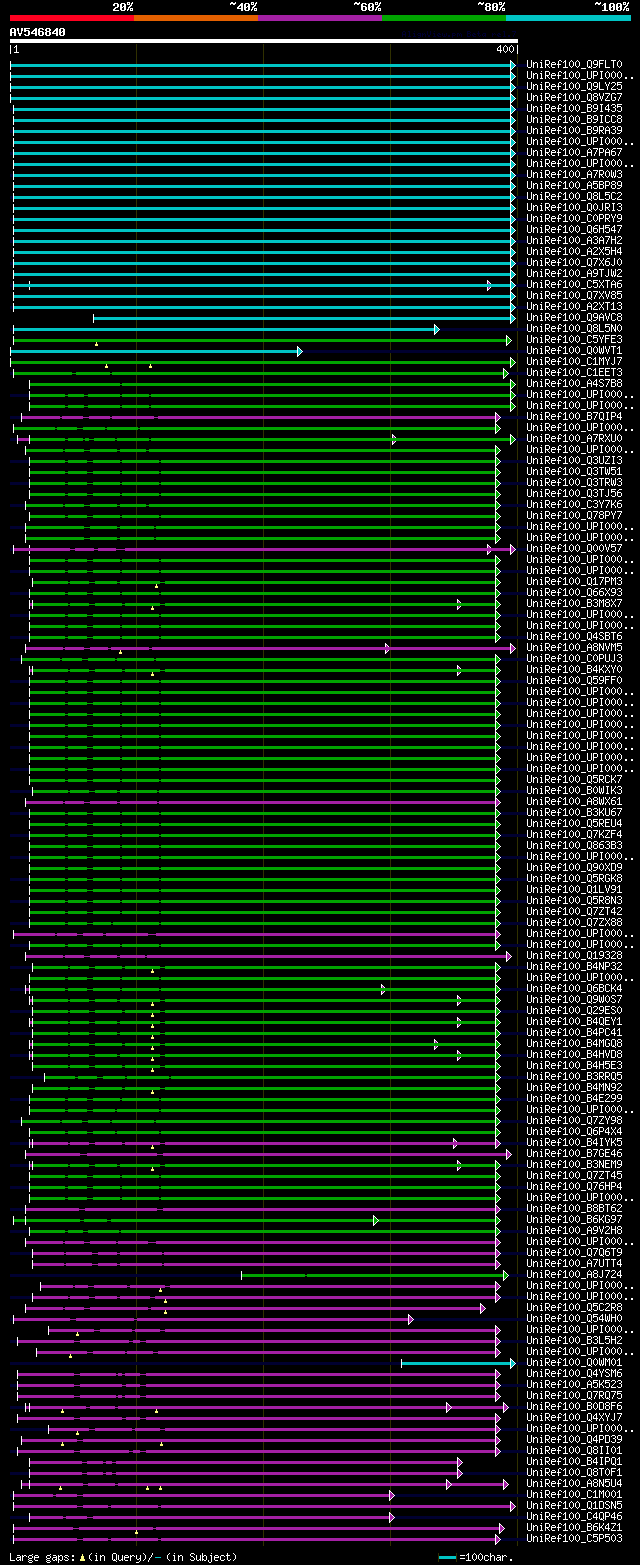Open the UniRef100_Q9FLT0 hit label
This screenshot has width=640, height=1565.
tap(574, 65)
